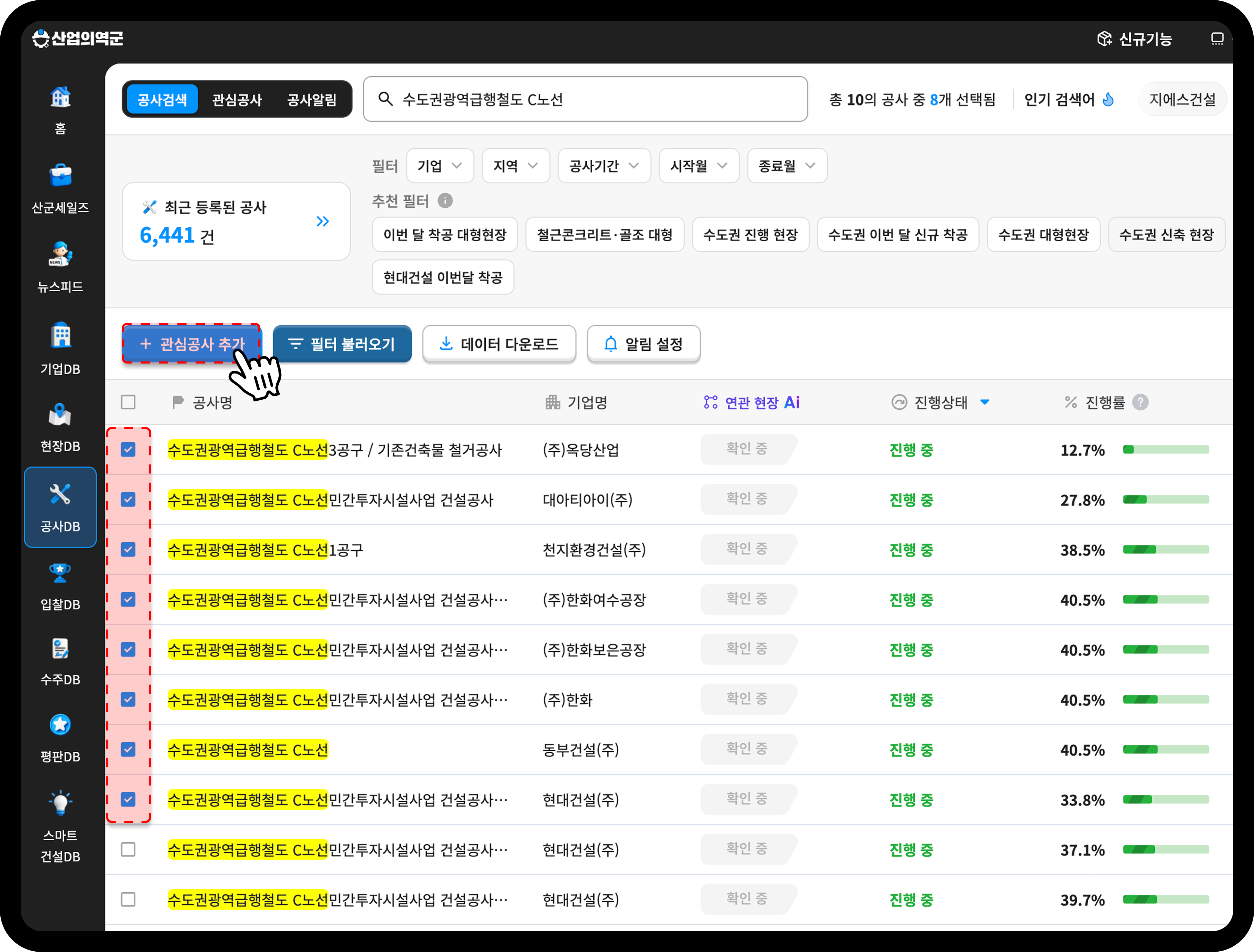Click the 데이터 다운로드 button

pos(500,344)
